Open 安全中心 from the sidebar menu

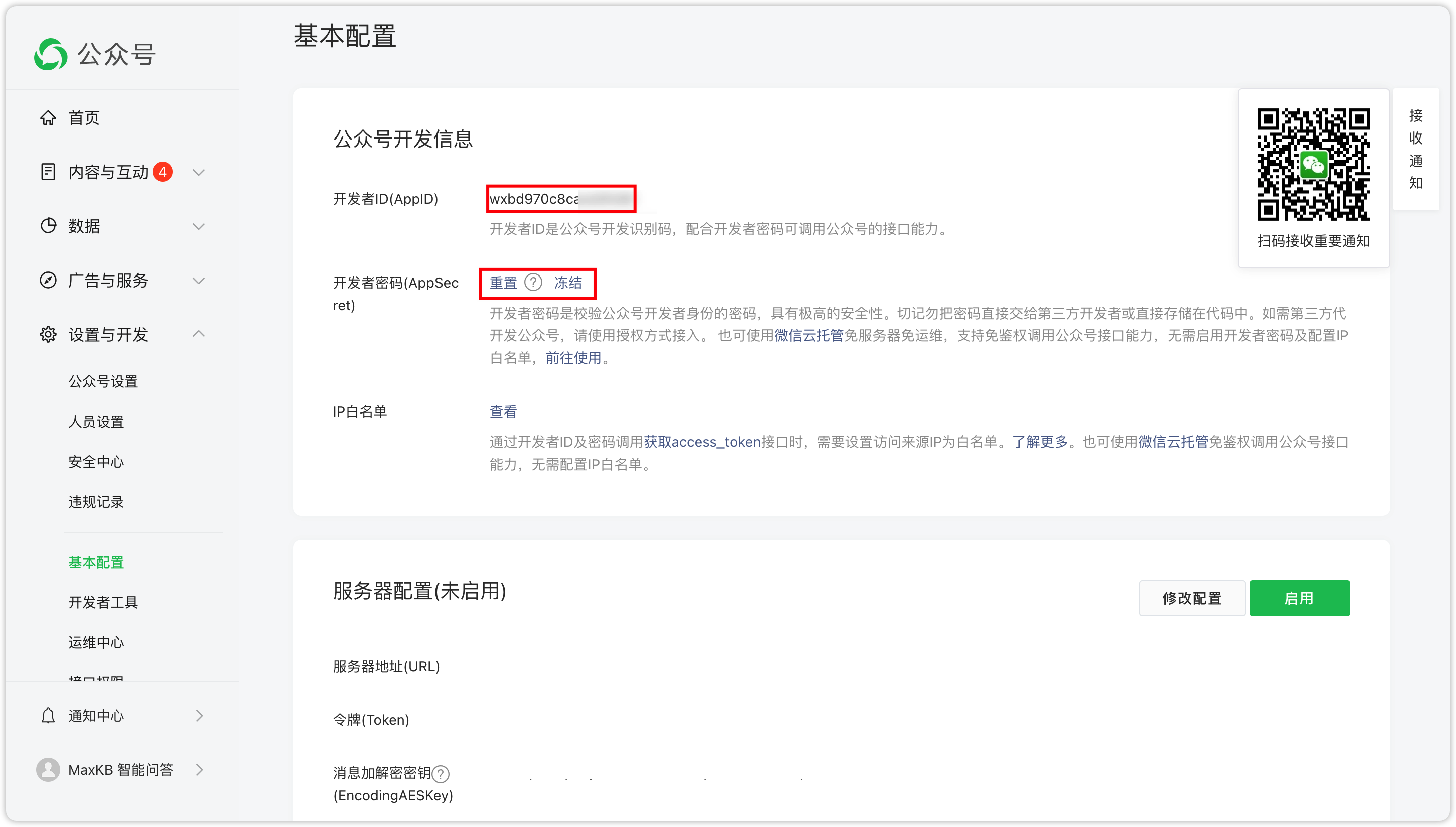(96, 462)
